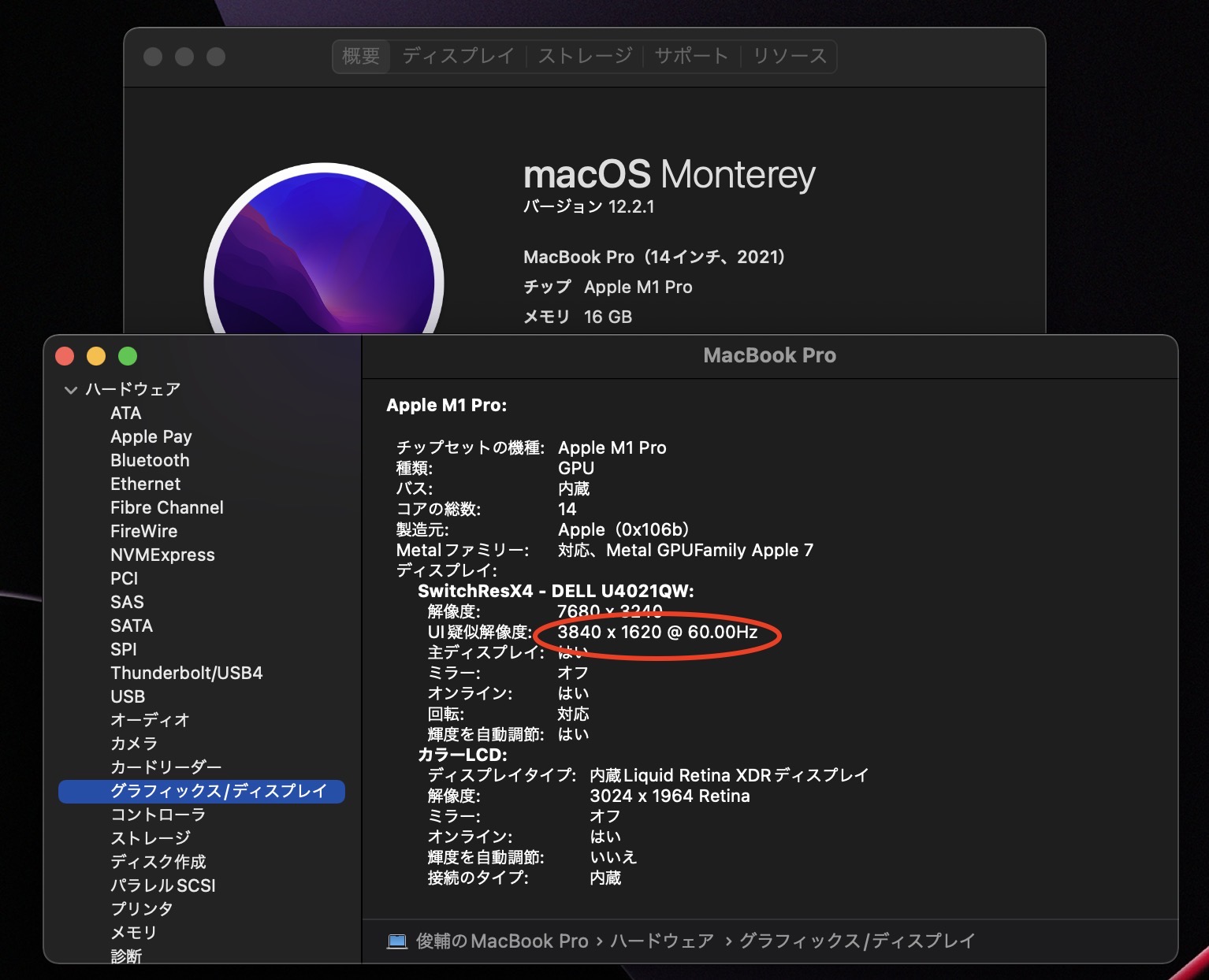1209x980 pixels.
Task: Open the ストレージ tab in About This Mac
Action: coord(585,56)
